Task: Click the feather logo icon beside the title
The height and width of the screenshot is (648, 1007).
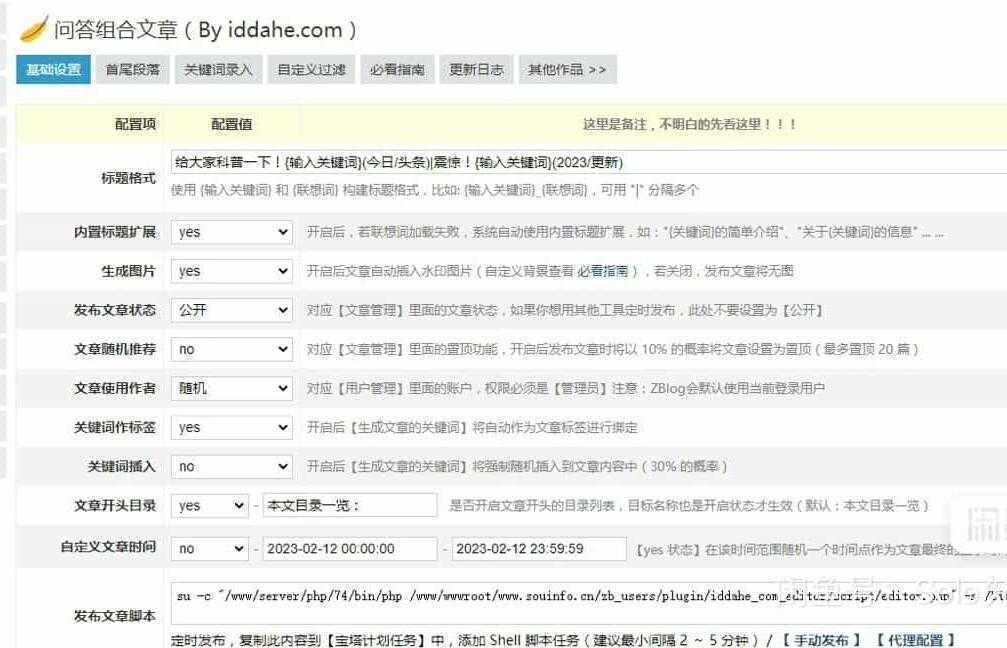Action: point(34,29)
